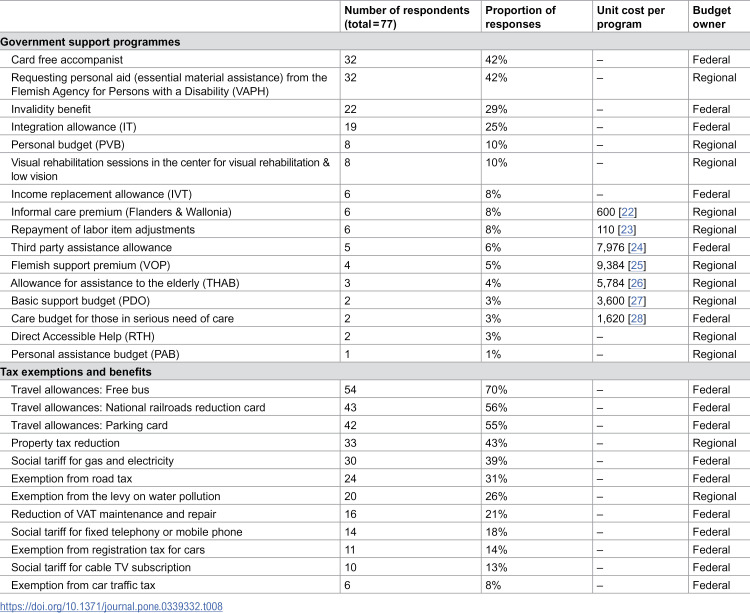
Task: Open reference 23 citation link
Action: [x=627, y=230]
